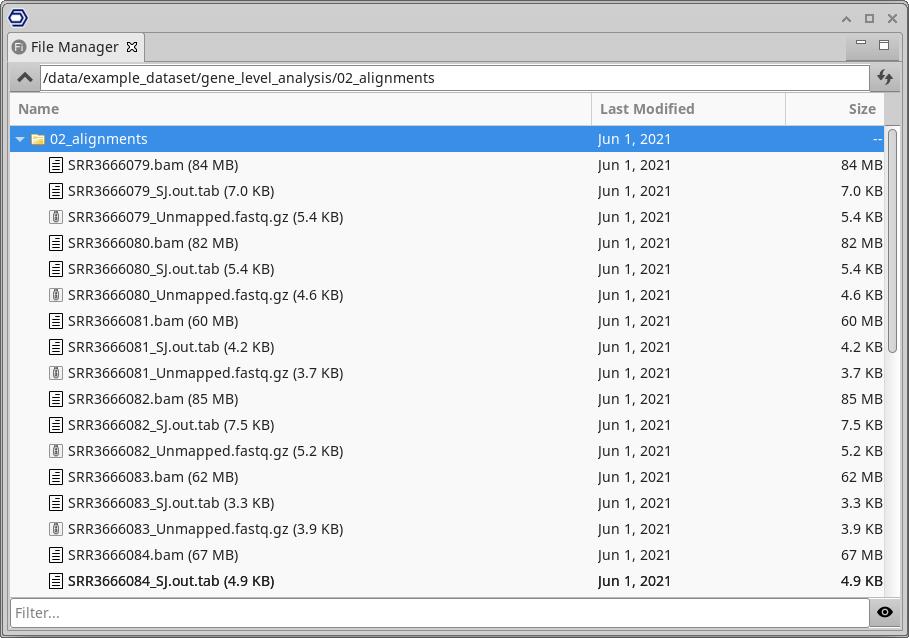Click file icon of SRR3666079.bam
Viewport: 909px width, 638px height.
pos(56,165)
